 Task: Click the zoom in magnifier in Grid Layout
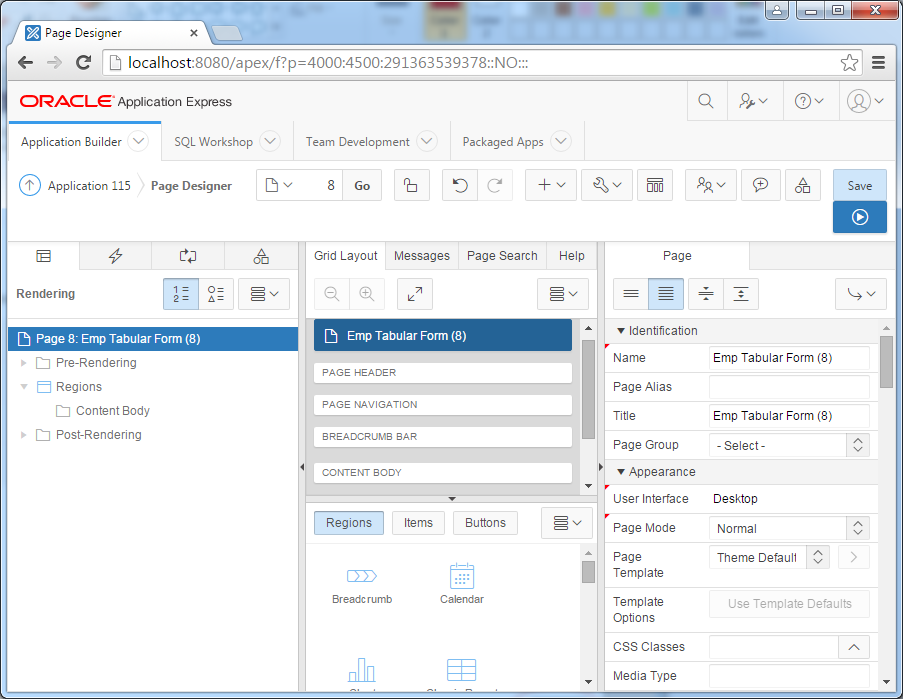coord(366,294)
